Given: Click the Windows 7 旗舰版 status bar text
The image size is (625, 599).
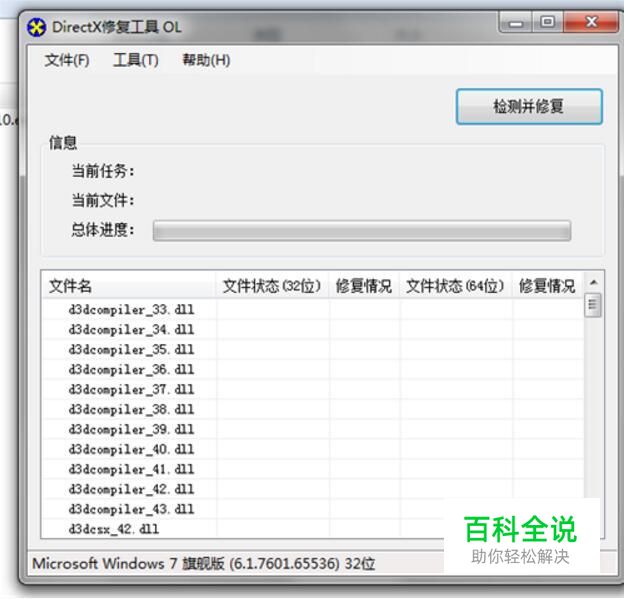Looking at the screenshot, I should click(x=204, y=564).
